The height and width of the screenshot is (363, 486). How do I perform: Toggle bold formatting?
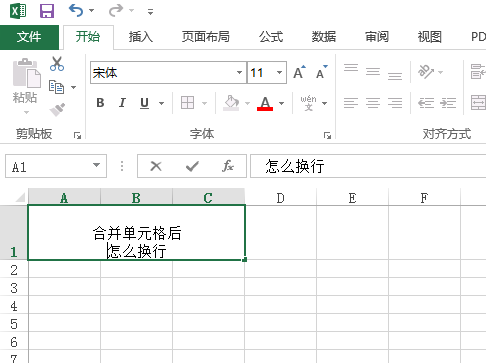click(100, 103)
